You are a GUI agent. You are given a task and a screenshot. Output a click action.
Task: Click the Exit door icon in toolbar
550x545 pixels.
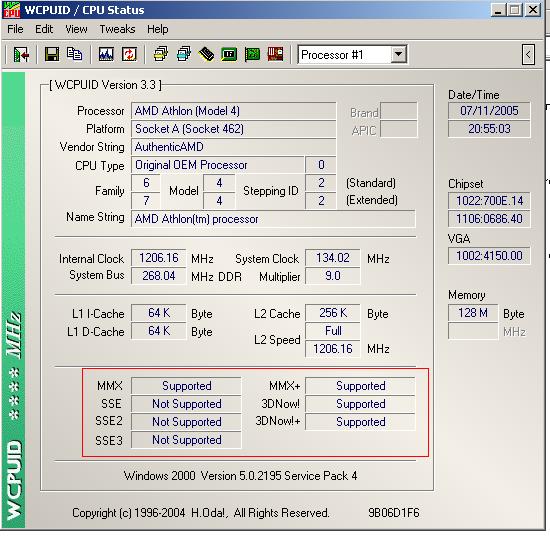pos(21,54)
